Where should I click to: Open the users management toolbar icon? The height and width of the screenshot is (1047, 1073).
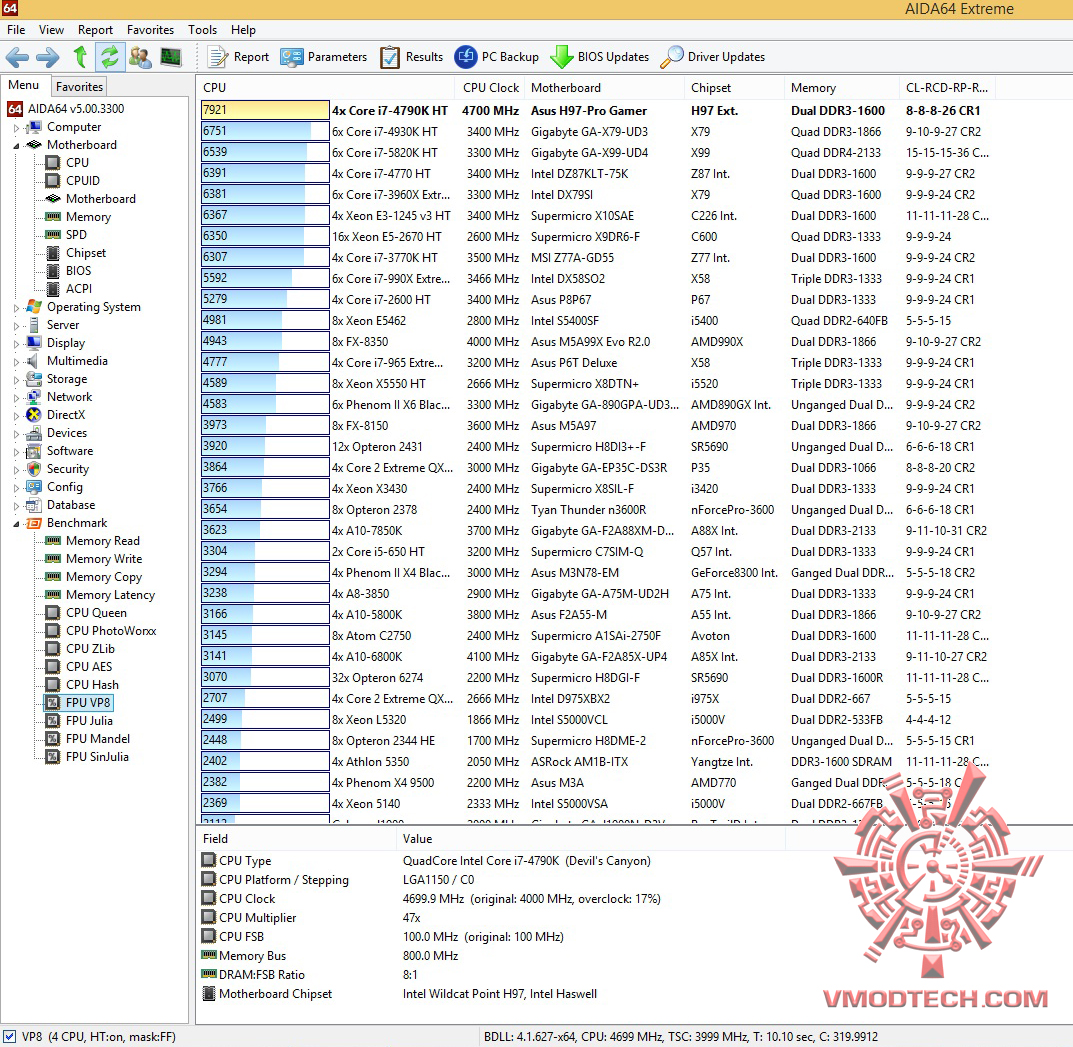coord(140,57)
